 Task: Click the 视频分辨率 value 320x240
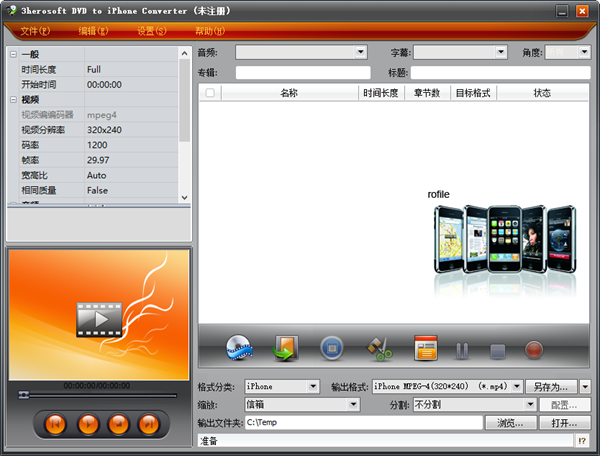click(x=131, y=130)
